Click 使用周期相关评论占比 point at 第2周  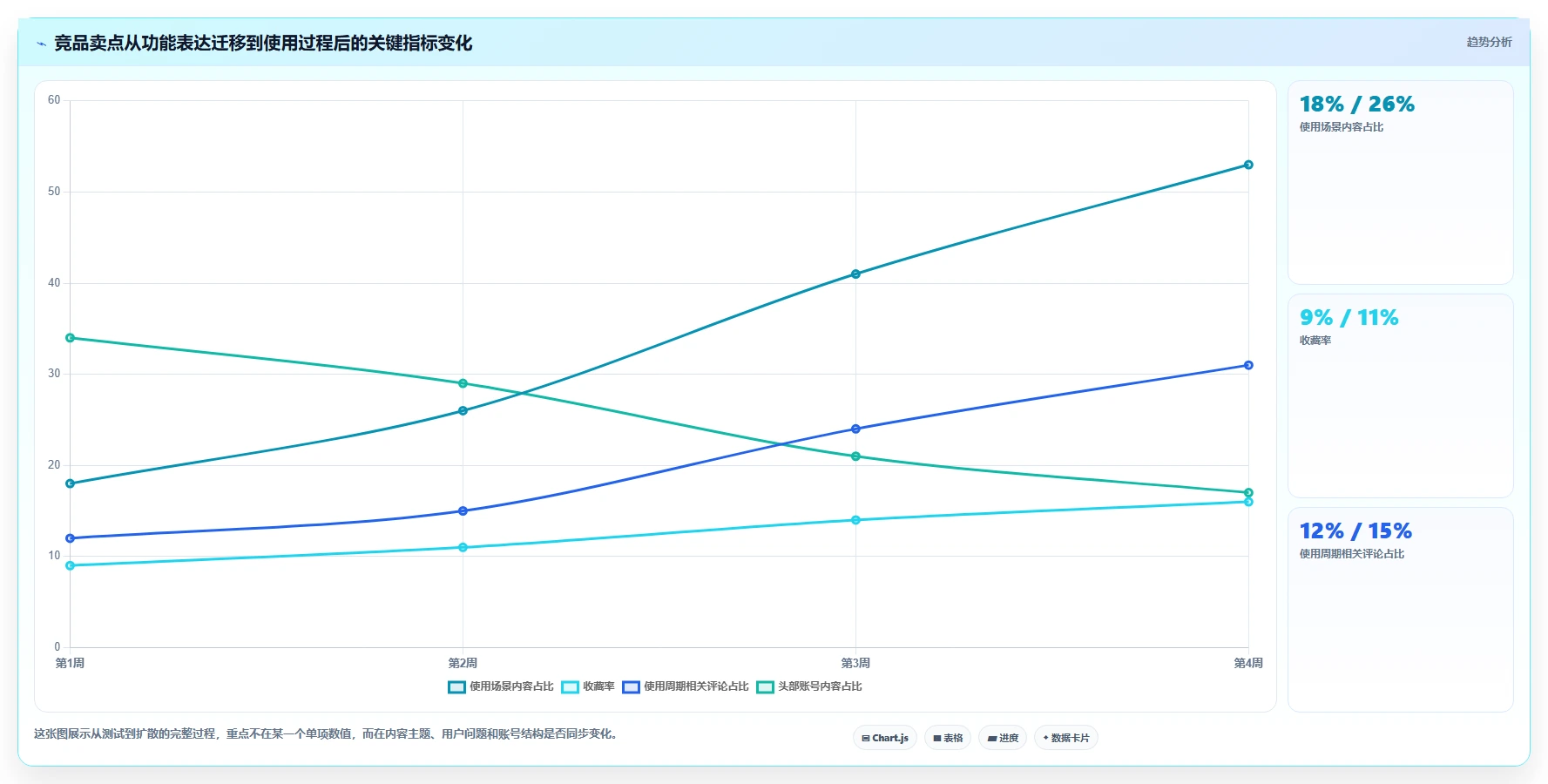coord(463,510)
